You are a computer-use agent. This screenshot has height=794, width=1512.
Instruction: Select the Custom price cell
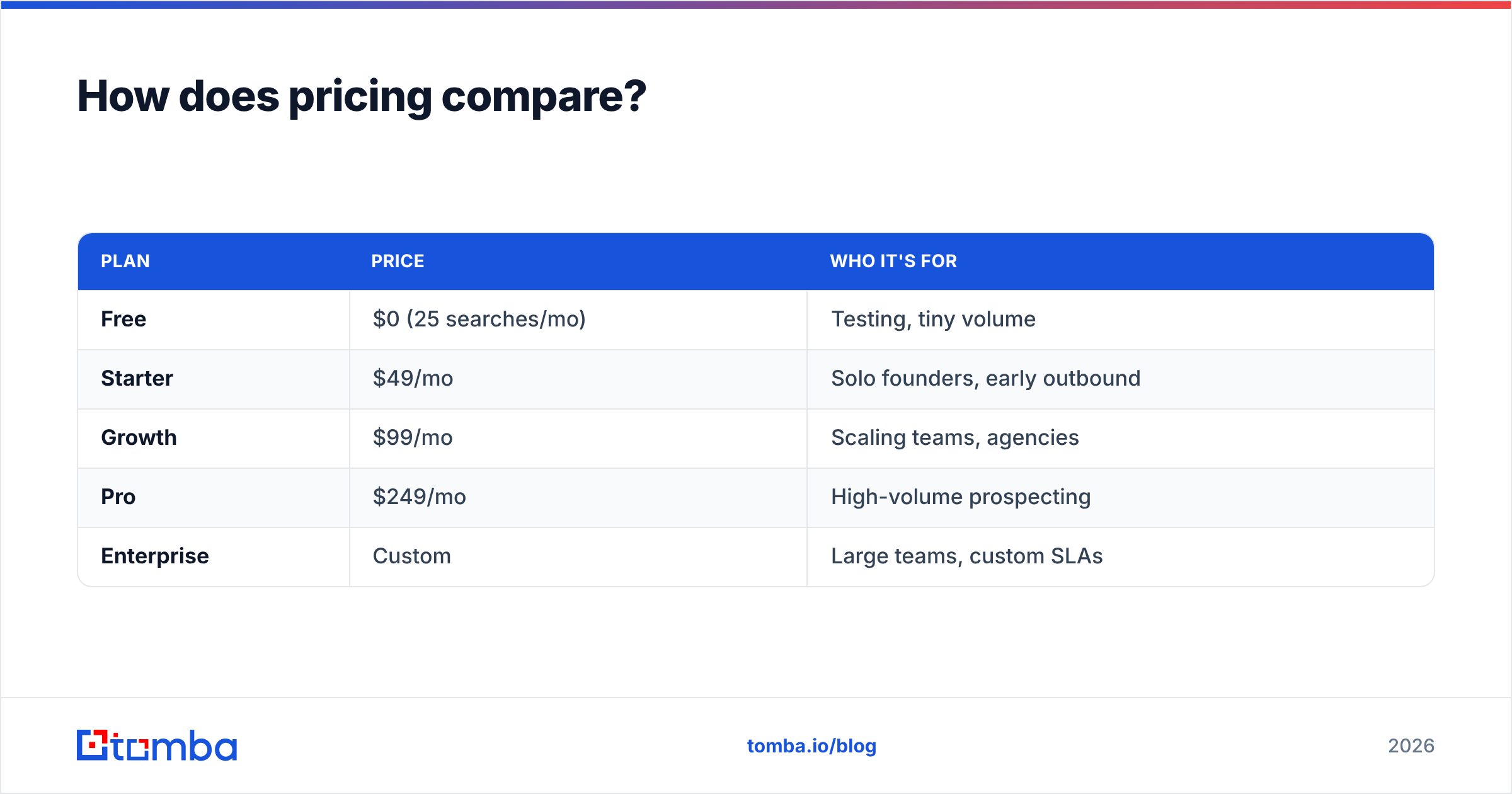(578, 557)
